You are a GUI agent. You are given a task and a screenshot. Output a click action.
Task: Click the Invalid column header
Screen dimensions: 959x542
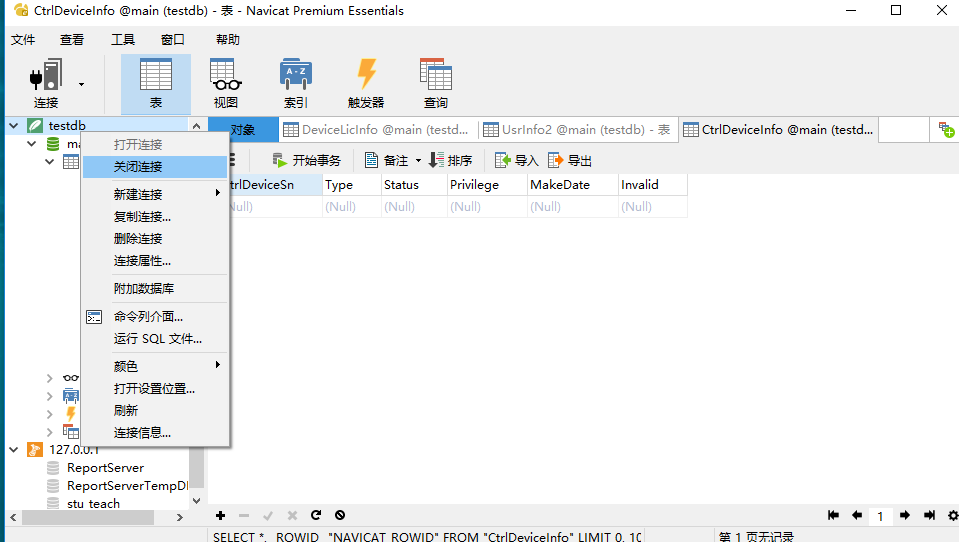point(652,185)
